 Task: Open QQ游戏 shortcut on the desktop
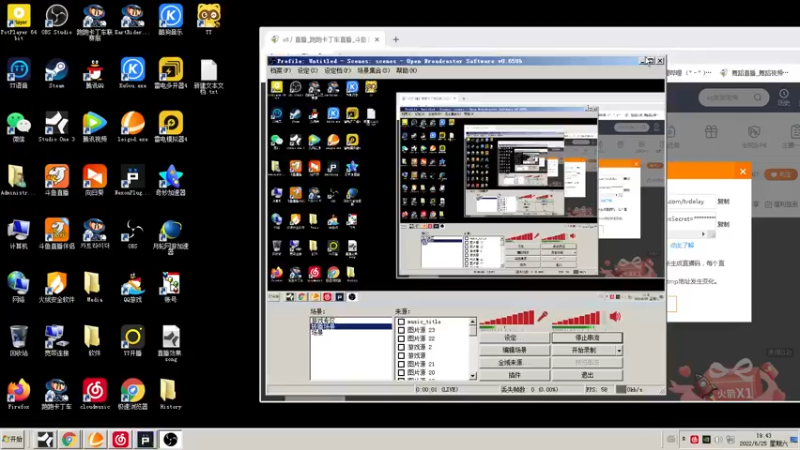133,288
